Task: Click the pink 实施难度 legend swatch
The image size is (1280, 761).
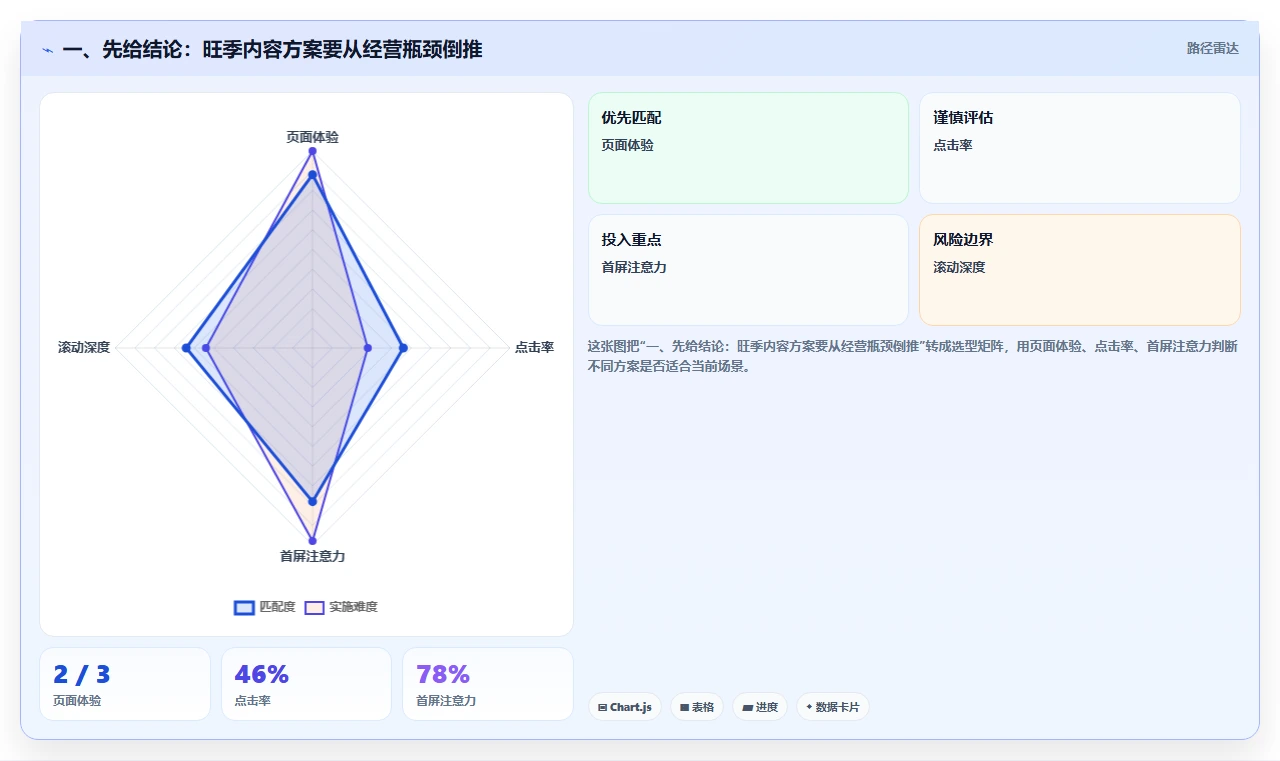Action: tap(315, 607)
